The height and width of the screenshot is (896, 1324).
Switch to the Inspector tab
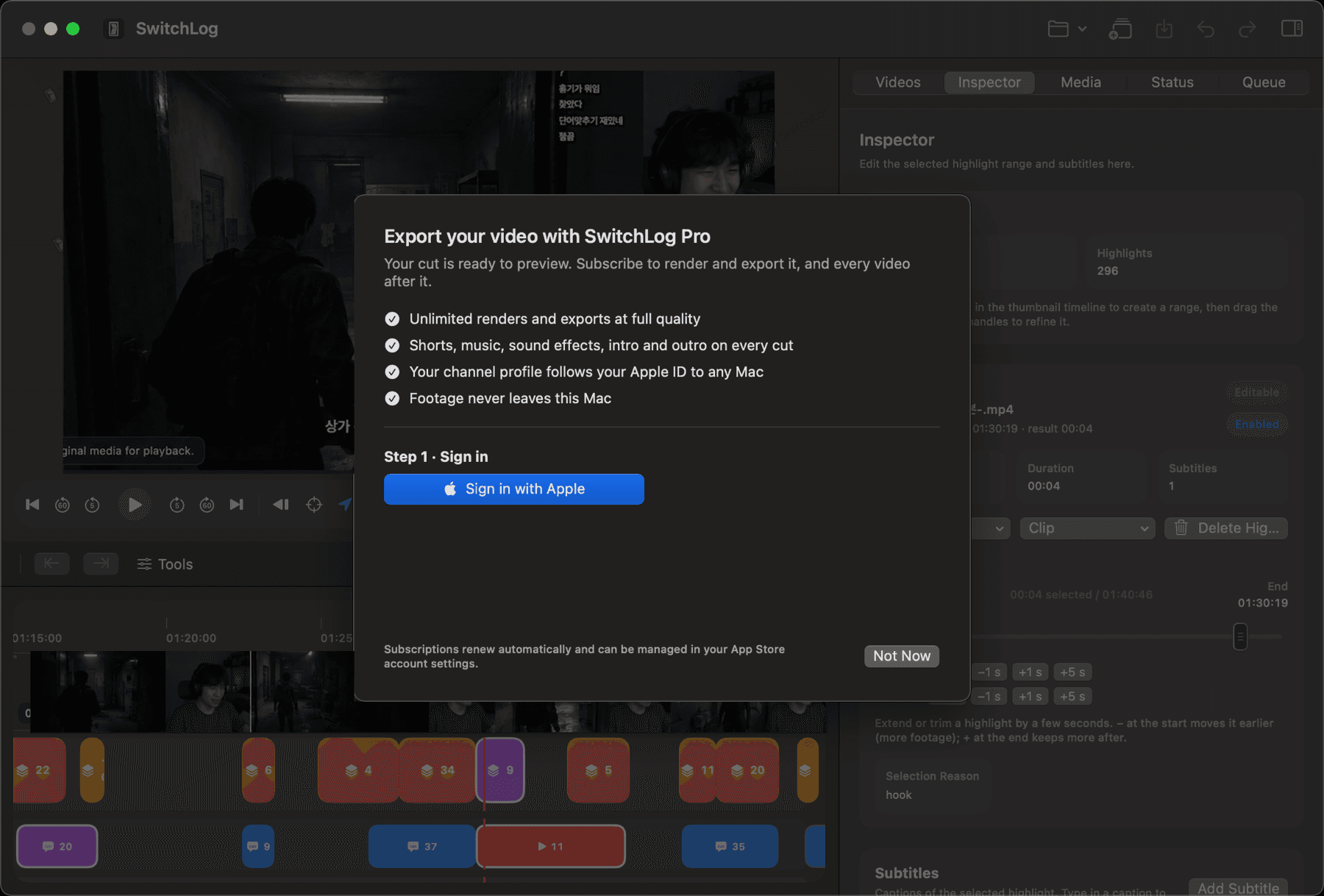(989, 82)
